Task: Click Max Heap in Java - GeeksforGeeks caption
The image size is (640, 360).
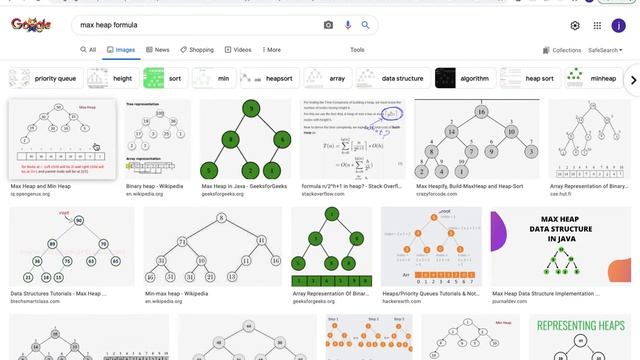Action: point(244,186)
